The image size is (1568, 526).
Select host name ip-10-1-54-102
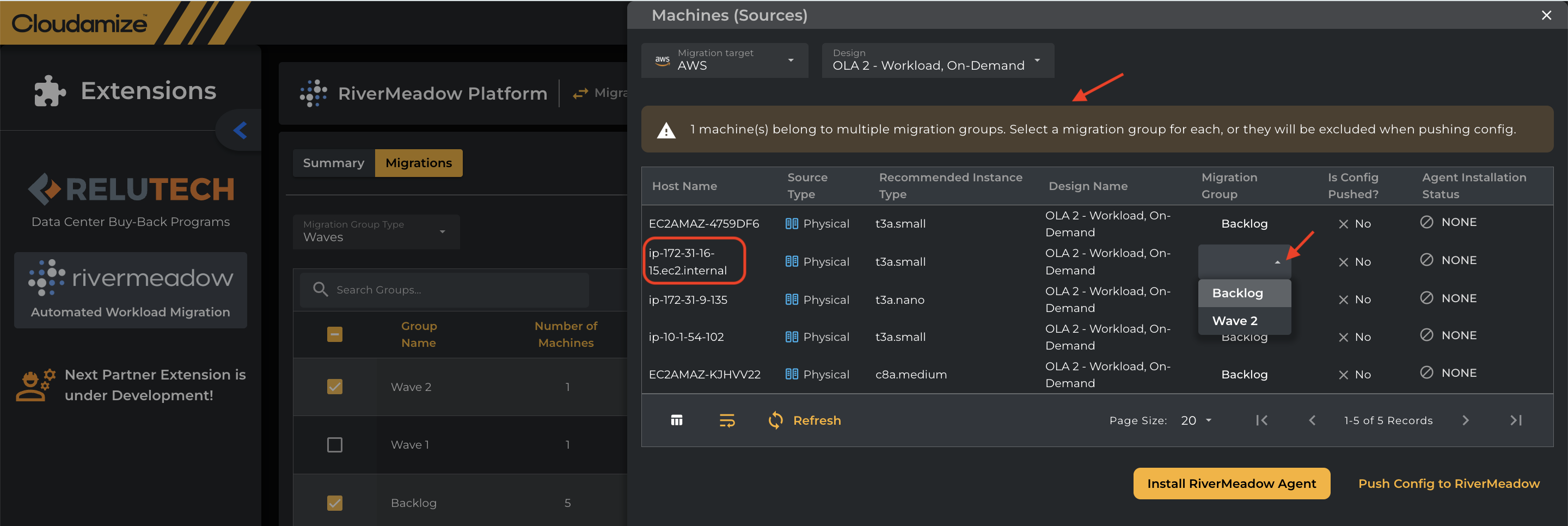click(x=686, y=337)
